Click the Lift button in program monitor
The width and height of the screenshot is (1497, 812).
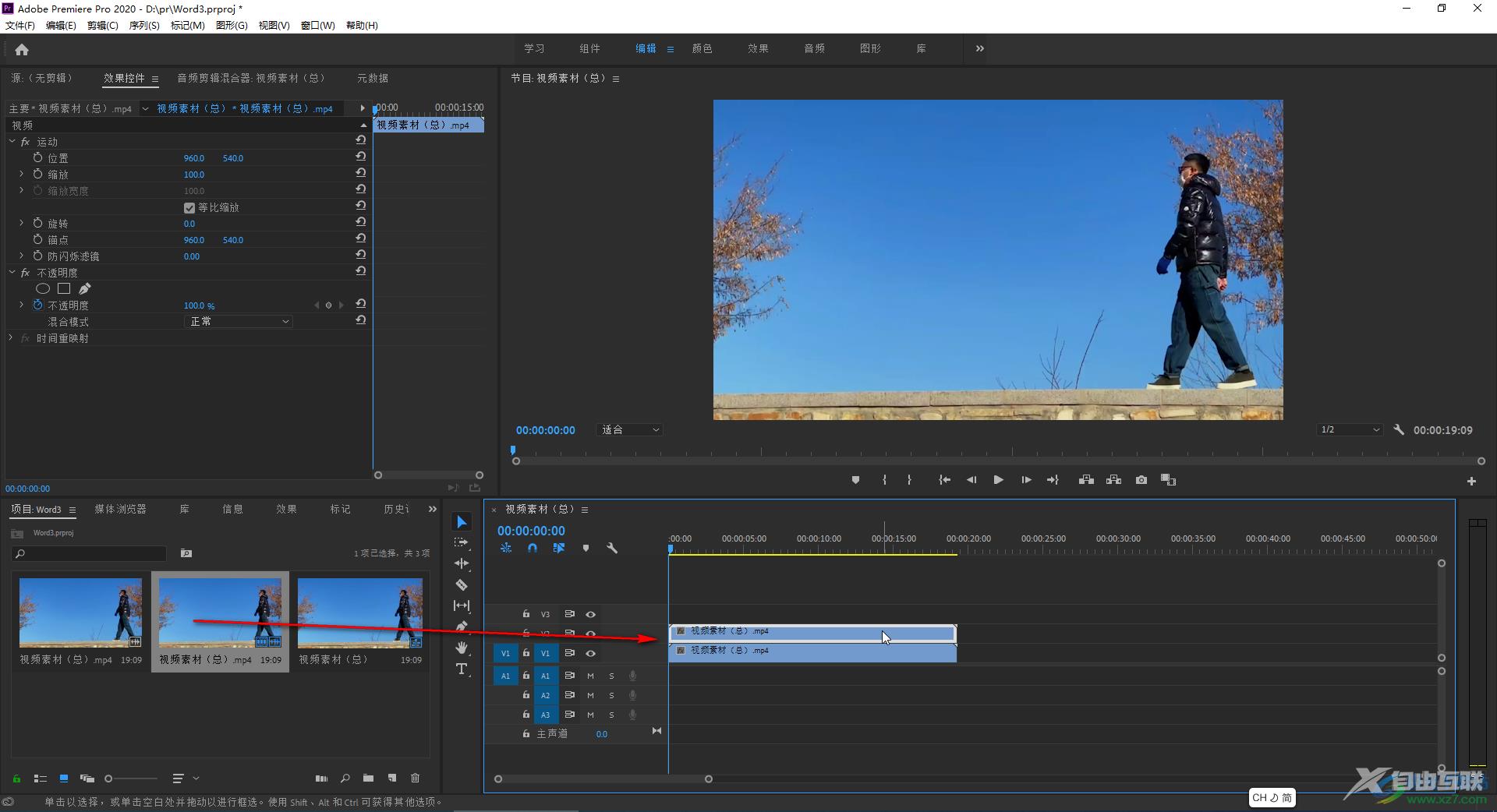tap(1086, 480)
